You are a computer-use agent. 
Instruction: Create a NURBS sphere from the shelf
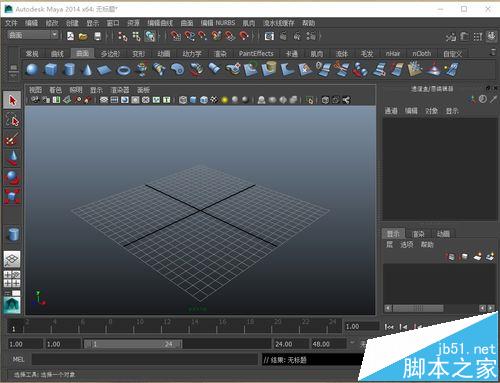point(32,69)
